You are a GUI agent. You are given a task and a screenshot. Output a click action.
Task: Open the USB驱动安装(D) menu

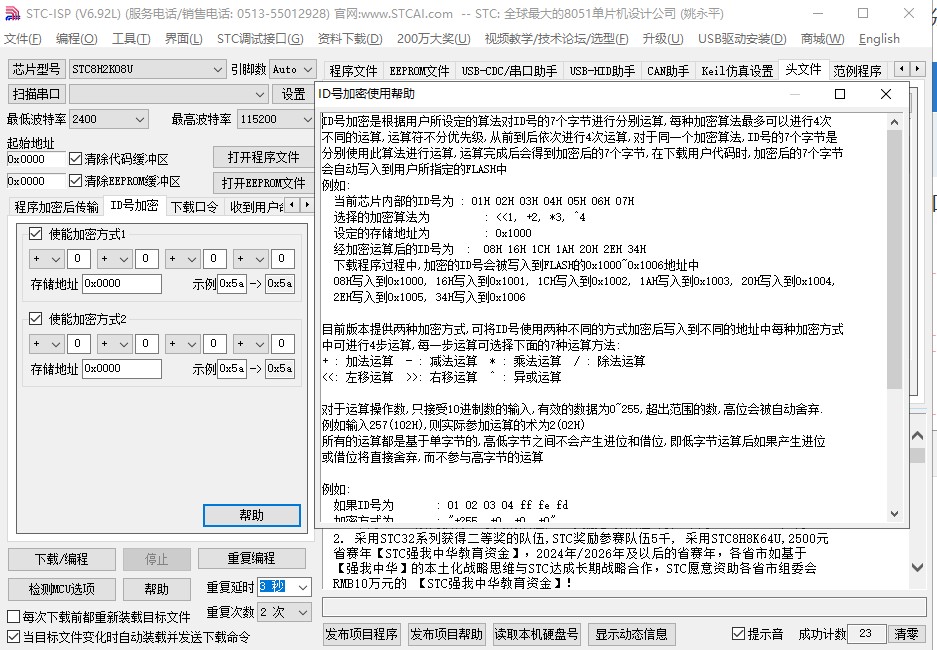tap(742, 39)
